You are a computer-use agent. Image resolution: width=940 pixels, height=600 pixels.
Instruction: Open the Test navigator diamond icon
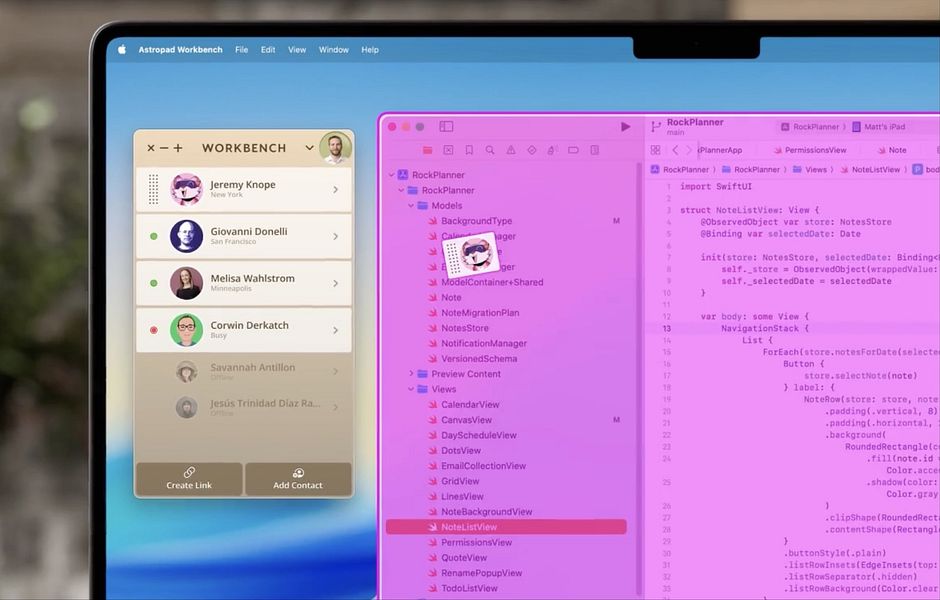pyautogui.click(x=532, y=150)
